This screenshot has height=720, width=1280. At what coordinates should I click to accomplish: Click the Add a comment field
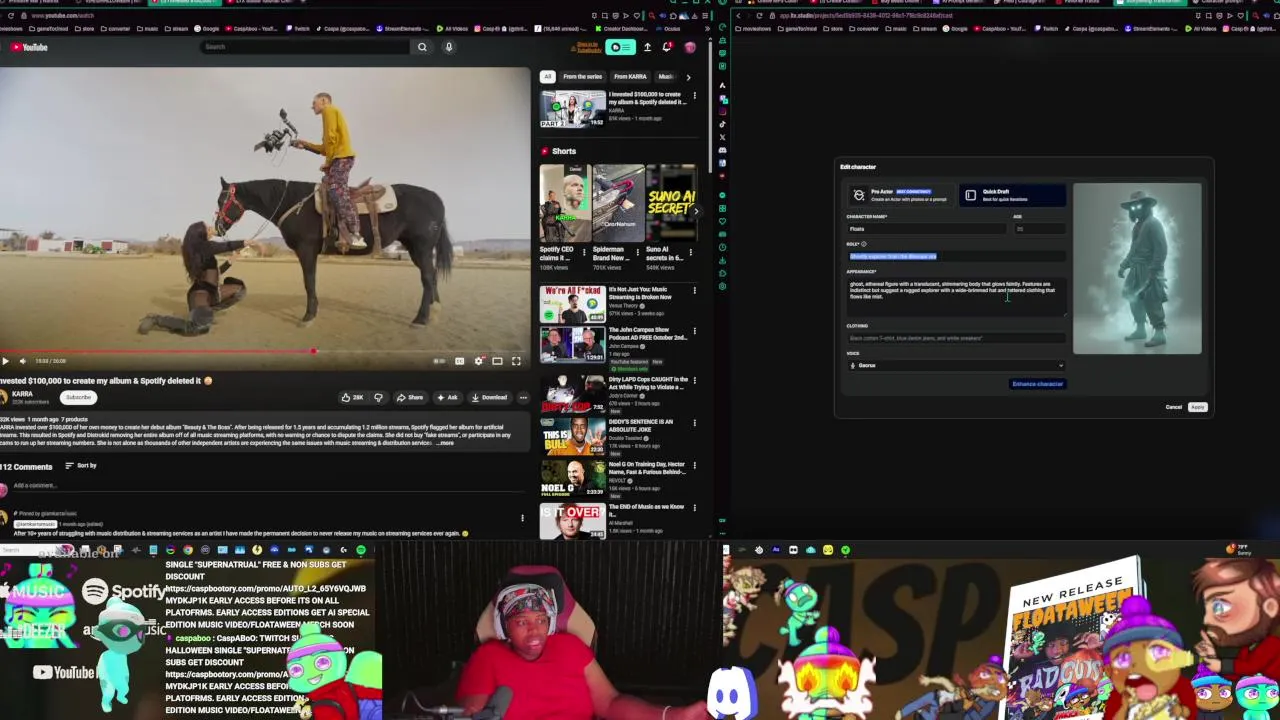pyautogui.click(x=270, y=486)
